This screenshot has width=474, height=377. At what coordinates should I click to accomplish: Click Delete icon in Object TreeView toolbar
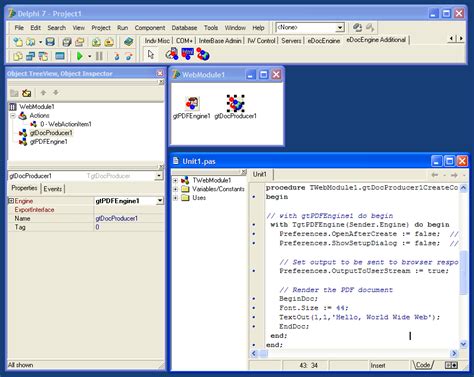26,93
